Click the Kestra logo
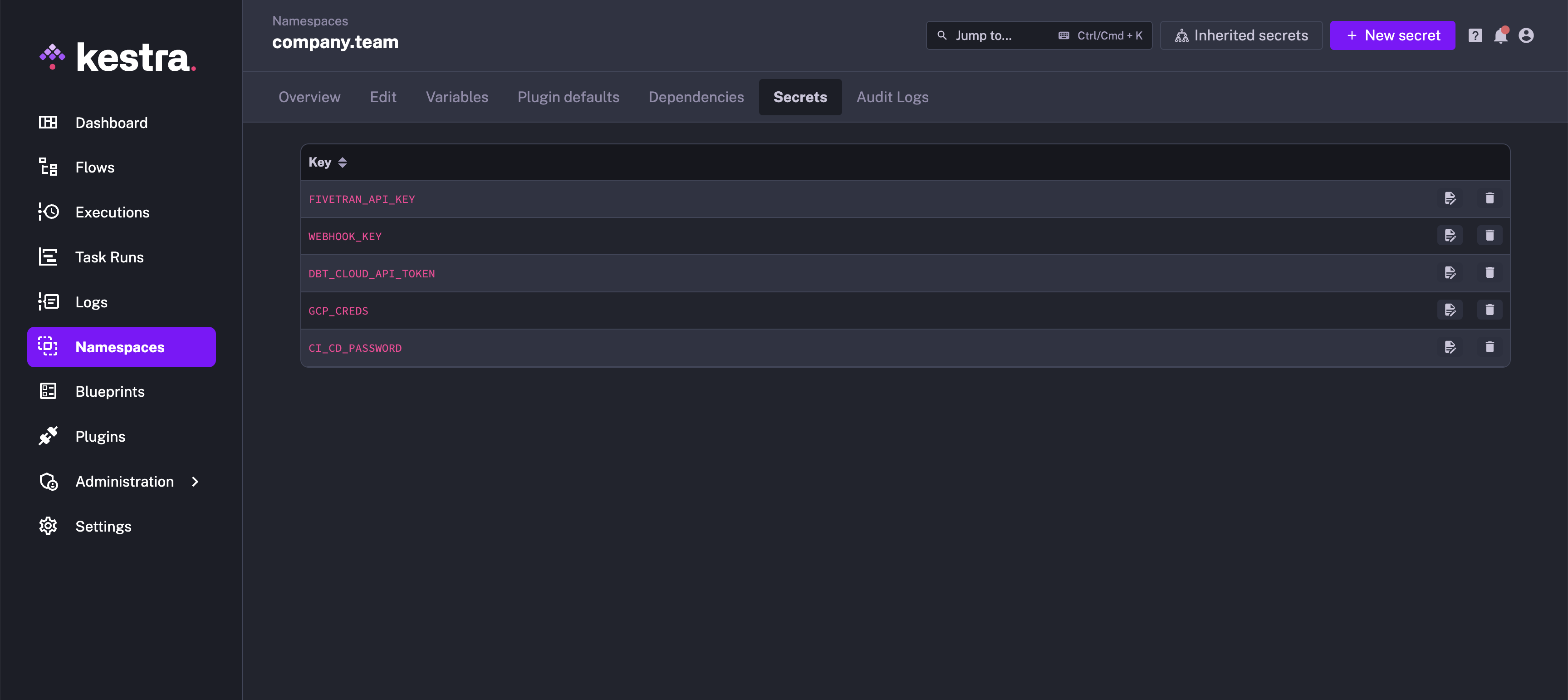 click(118, 58)
